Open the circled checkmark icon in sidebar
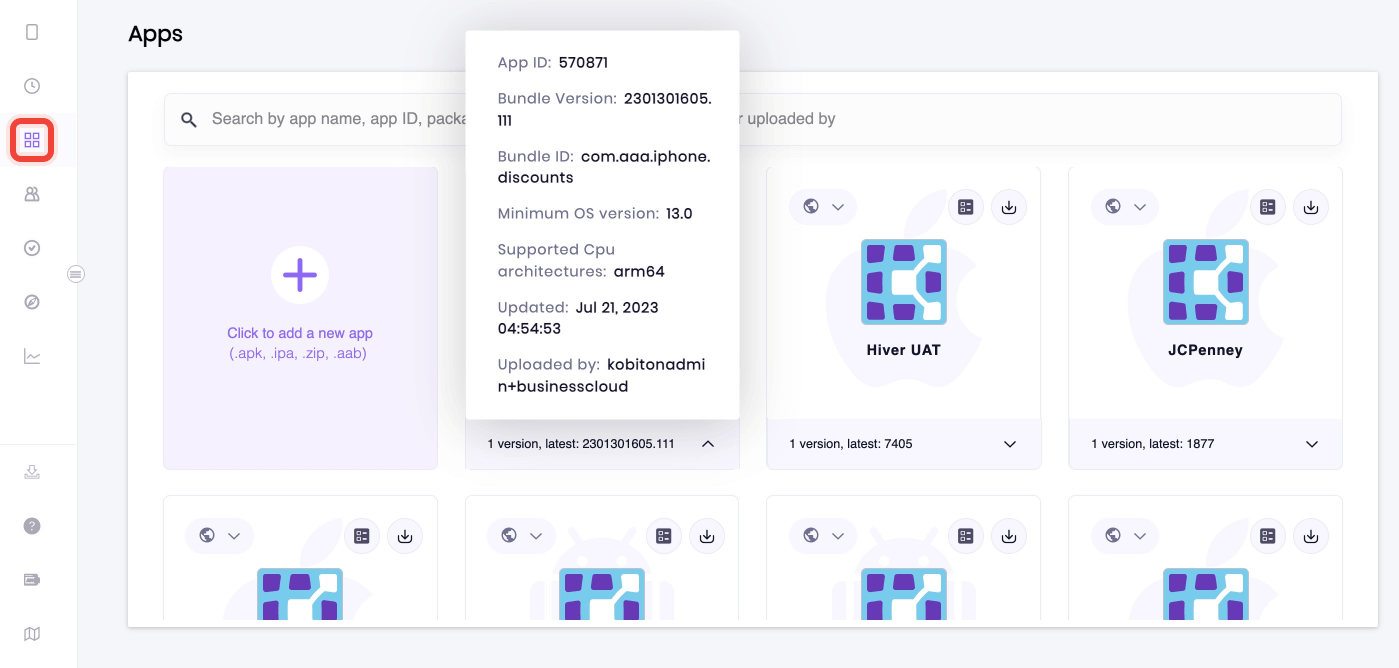 pyautogui.click(x=32, y=248)
